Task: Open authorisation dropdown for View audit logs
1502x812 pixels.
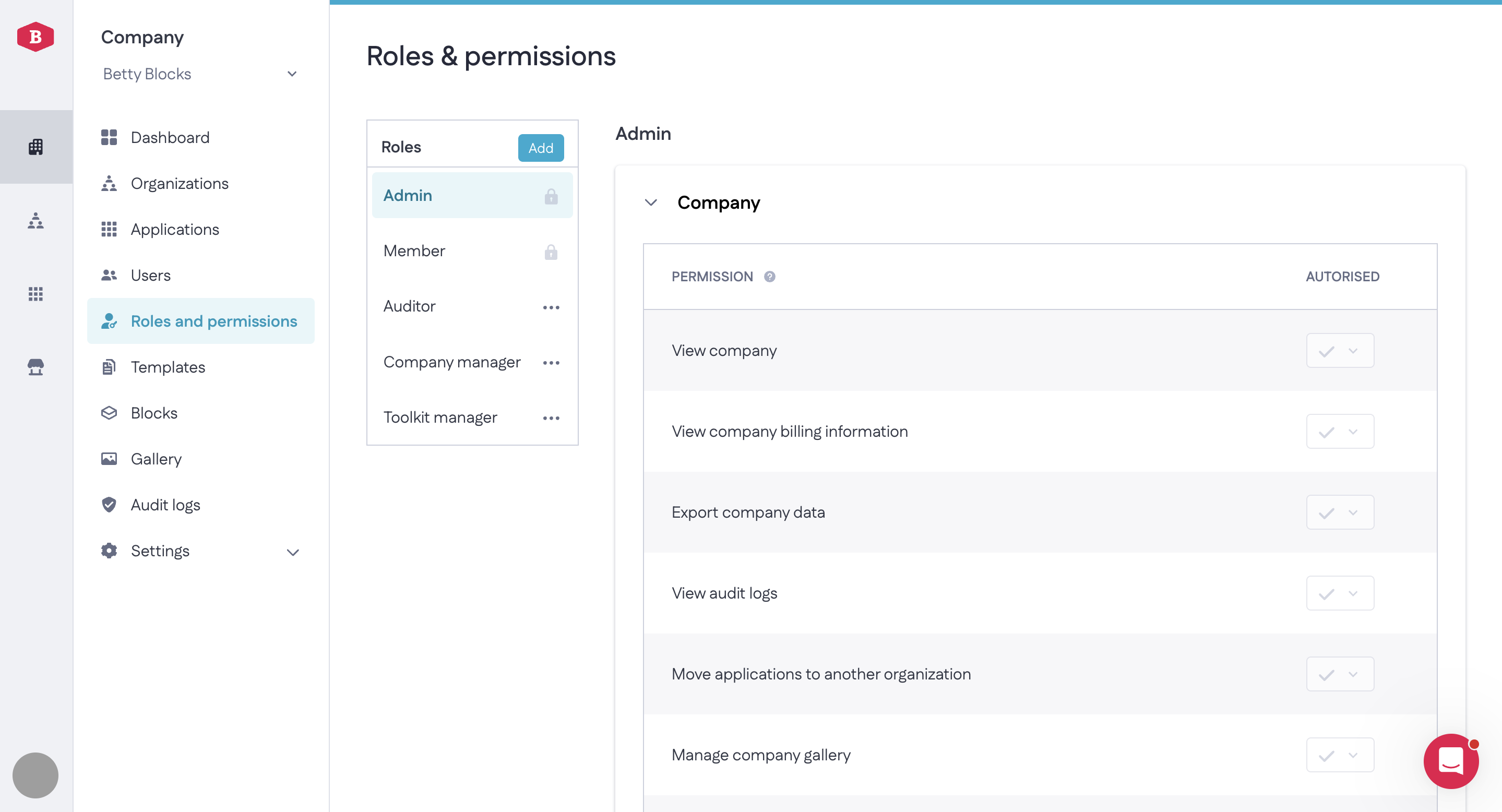Action: (1340, 593)
